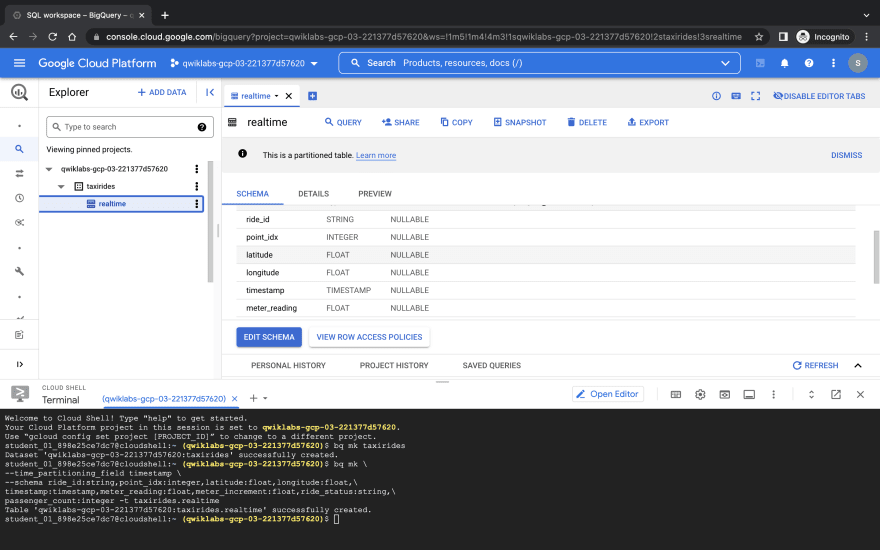880x550 pixels.
Task: Switch to the DETAILS tab
Action: tap(313, 194)
